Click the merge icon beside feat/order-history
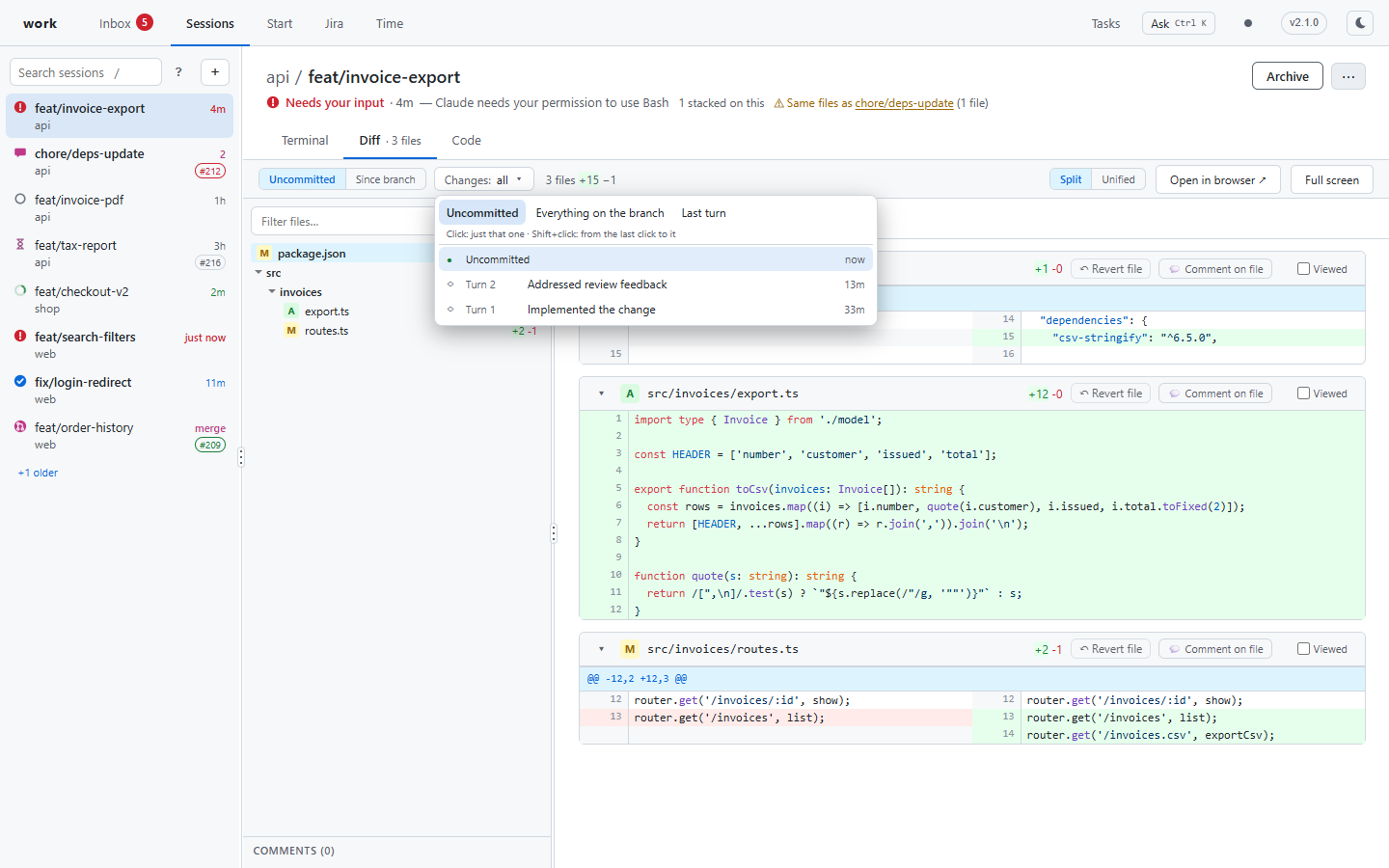 click(20, 427)
